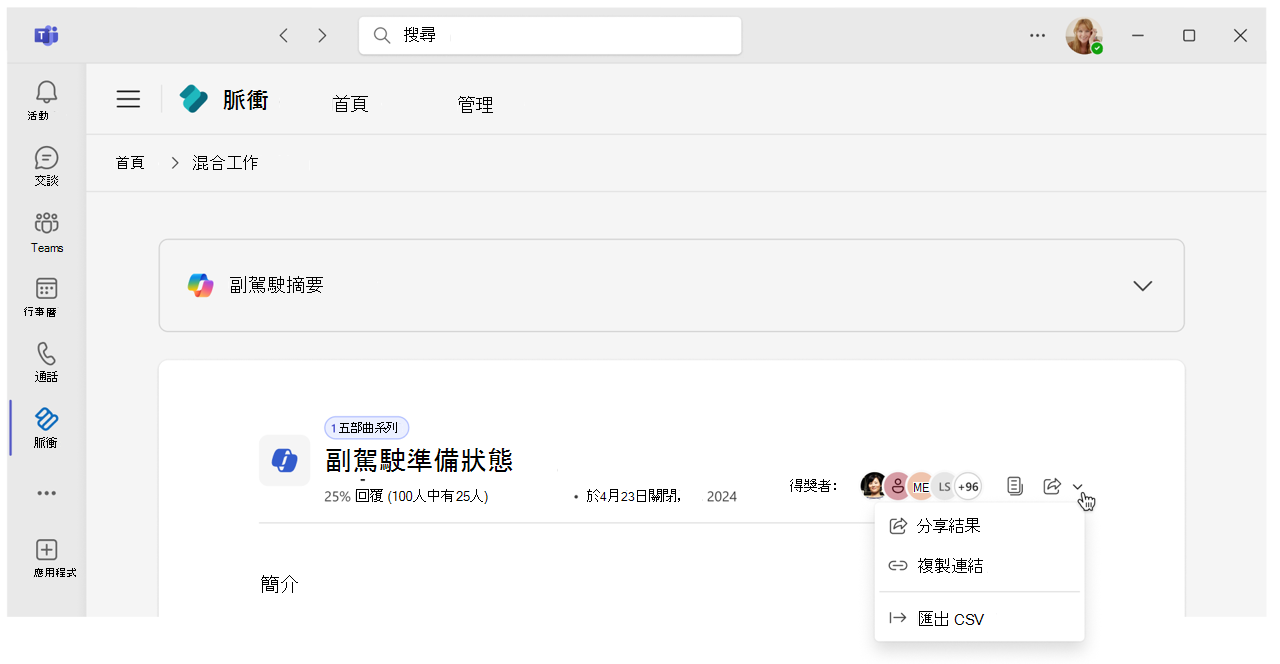The height and width of the screenshot is (664, 1280).
Task: Open 通話 from the sidebar
Action: (45, 362)
